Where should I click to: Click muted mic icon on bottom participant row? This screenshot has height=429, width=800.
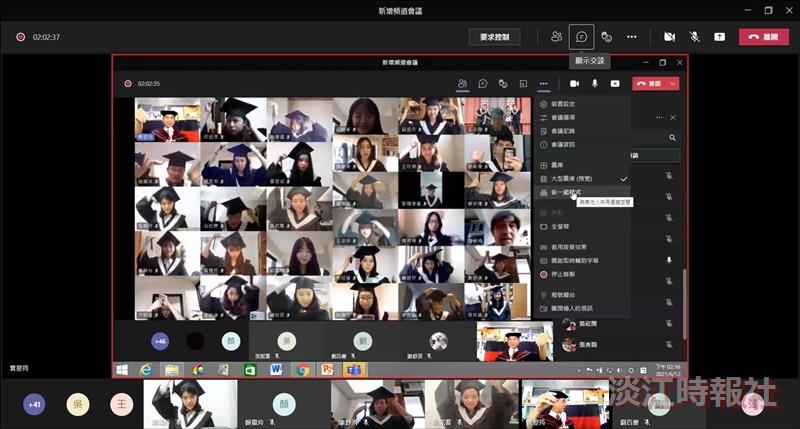(x=669, y=345)
